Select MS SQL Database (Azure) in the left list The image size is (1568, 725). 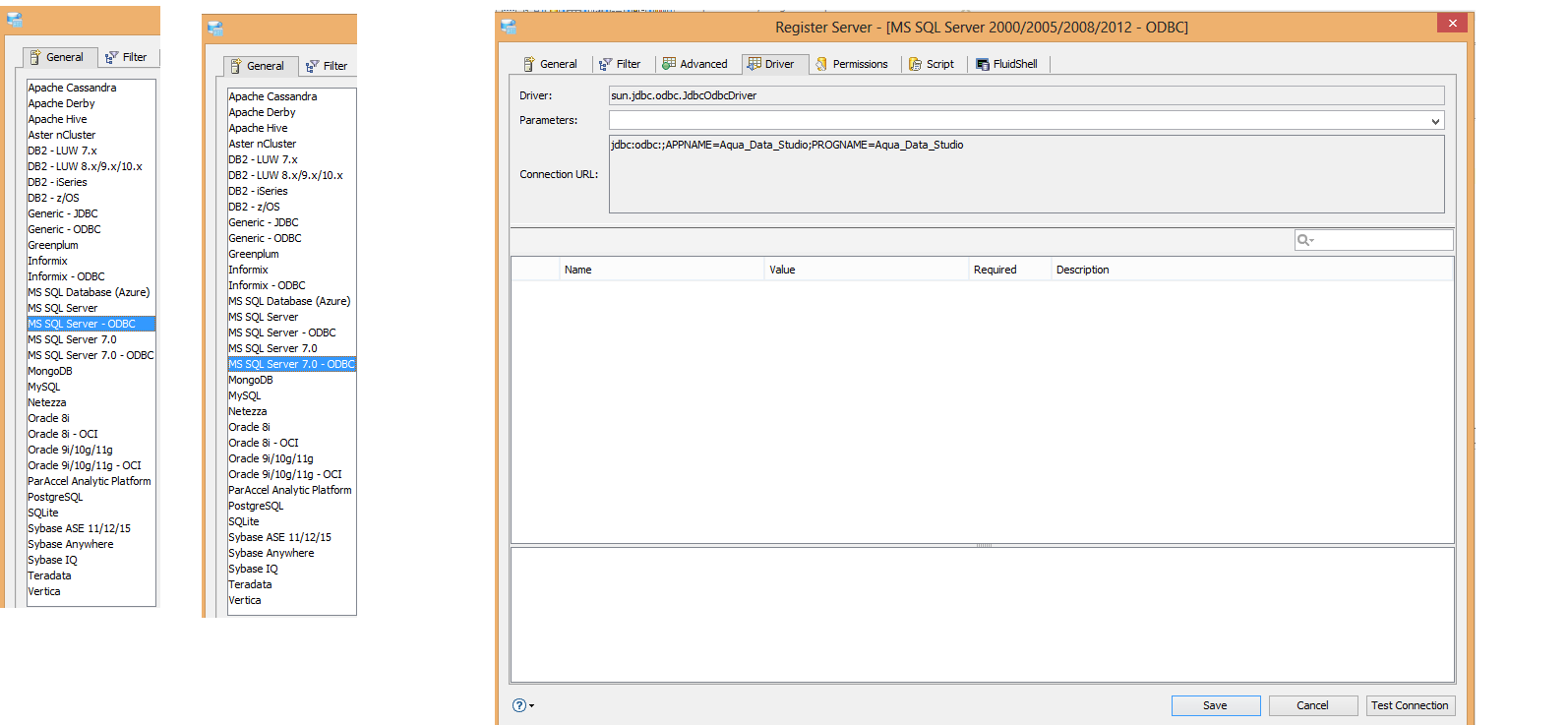coord(90,292)
